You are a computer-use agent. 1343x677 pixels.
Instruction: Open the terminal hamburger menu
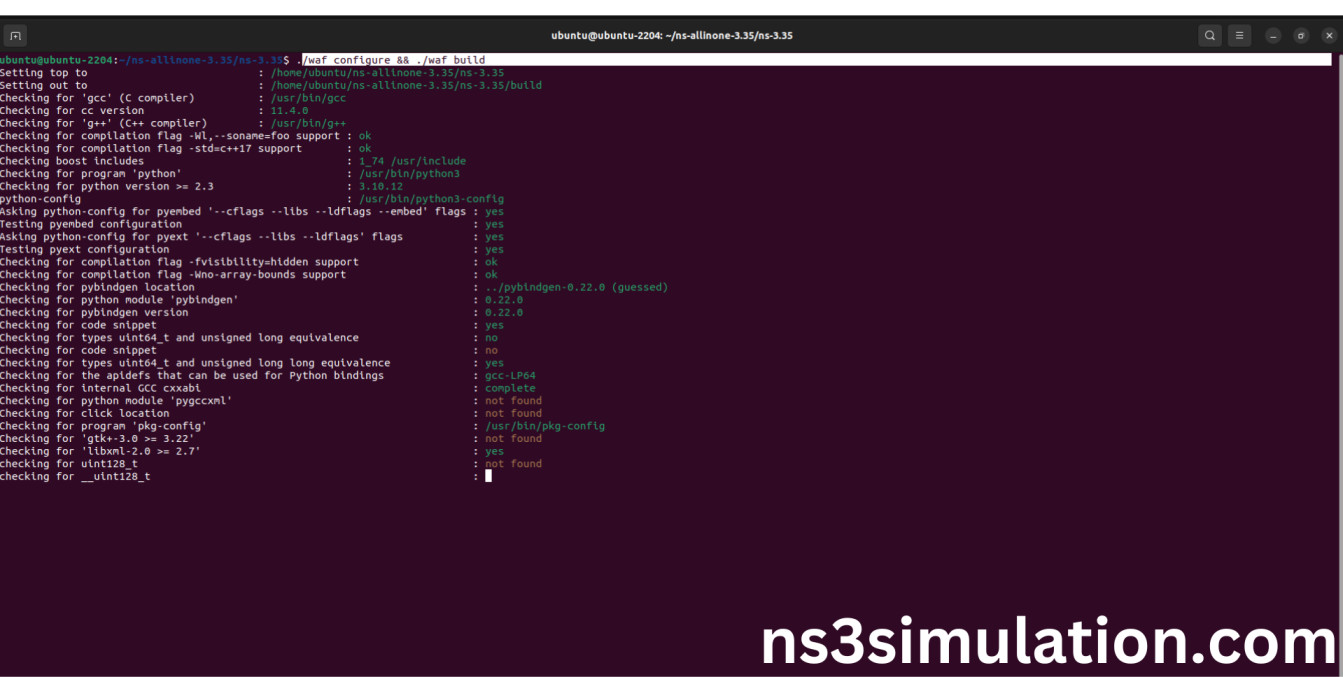[x=1239, y=36]
